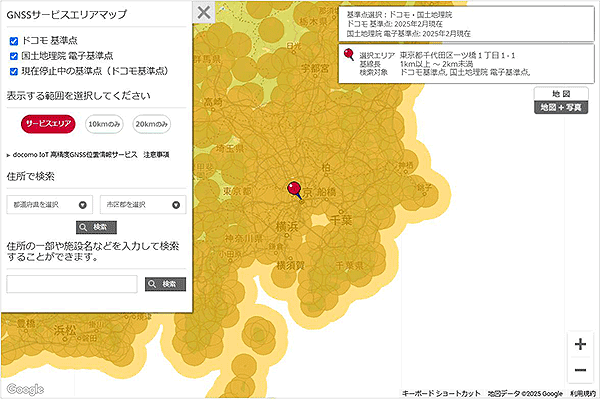Zoom out using the map minus button

(580, 370)
